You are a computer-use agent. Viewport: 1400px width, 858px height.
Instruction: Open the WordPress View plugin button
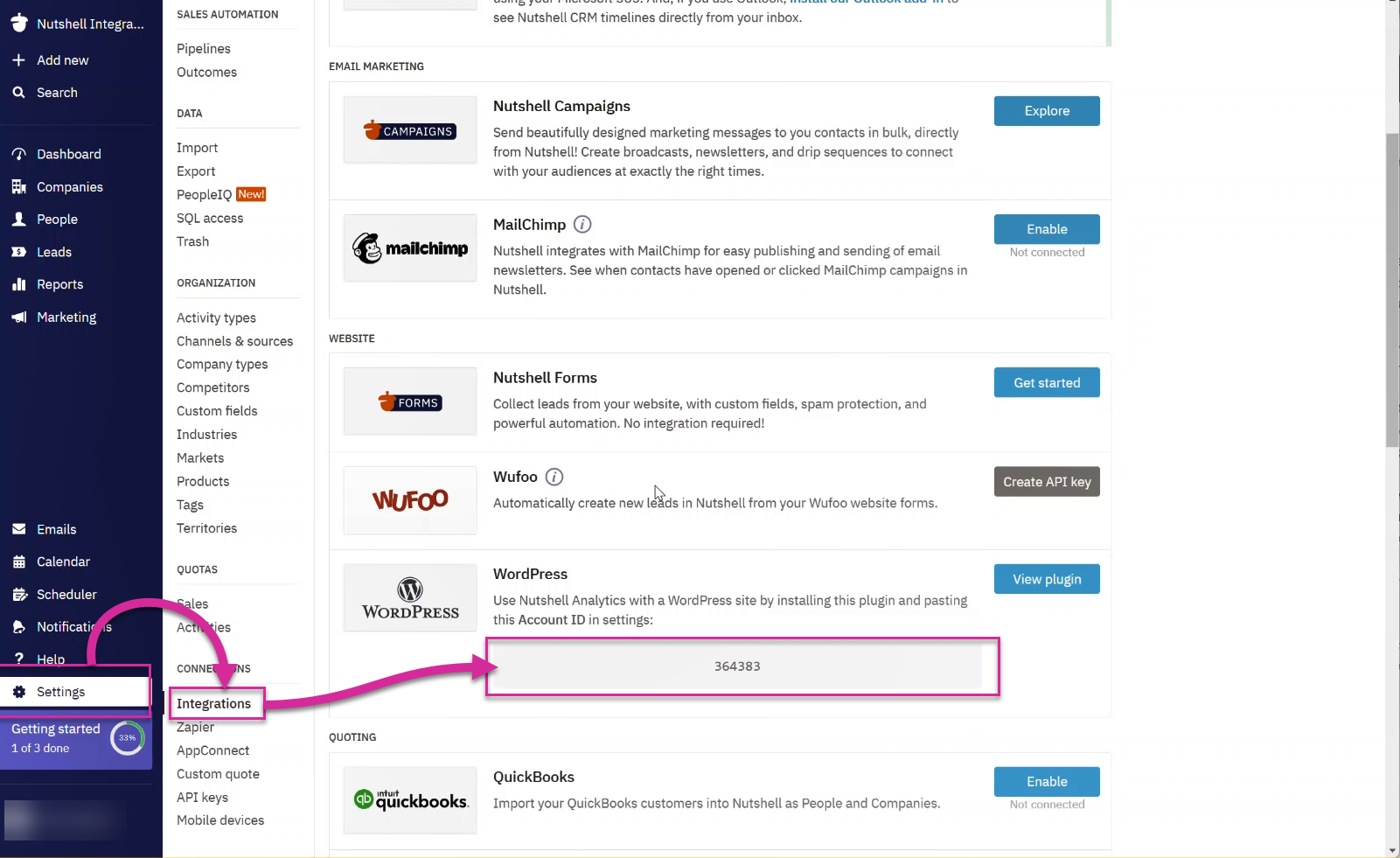click(x=1047, y=579)
